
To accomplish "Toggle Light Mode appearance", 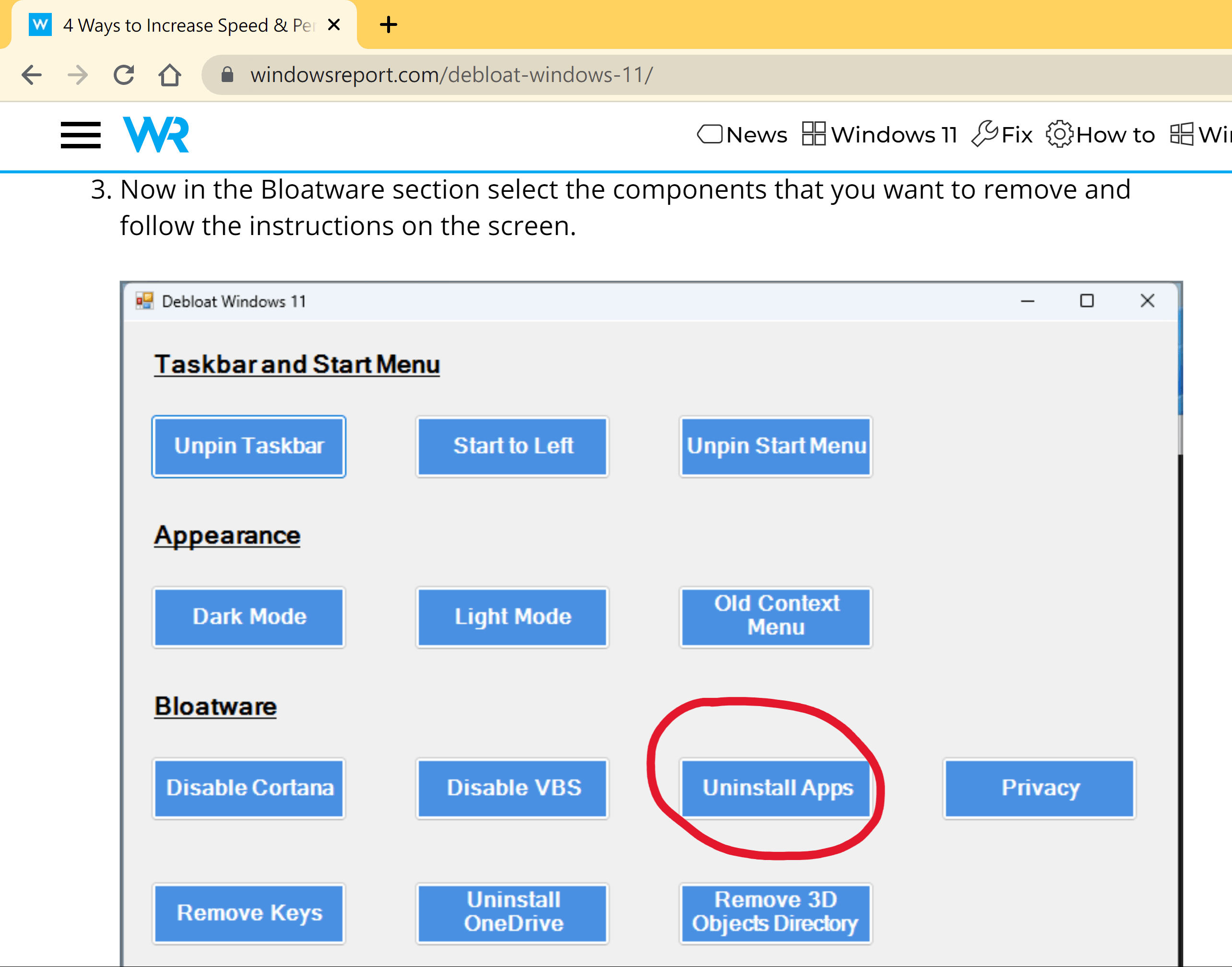I will point(511,615).
